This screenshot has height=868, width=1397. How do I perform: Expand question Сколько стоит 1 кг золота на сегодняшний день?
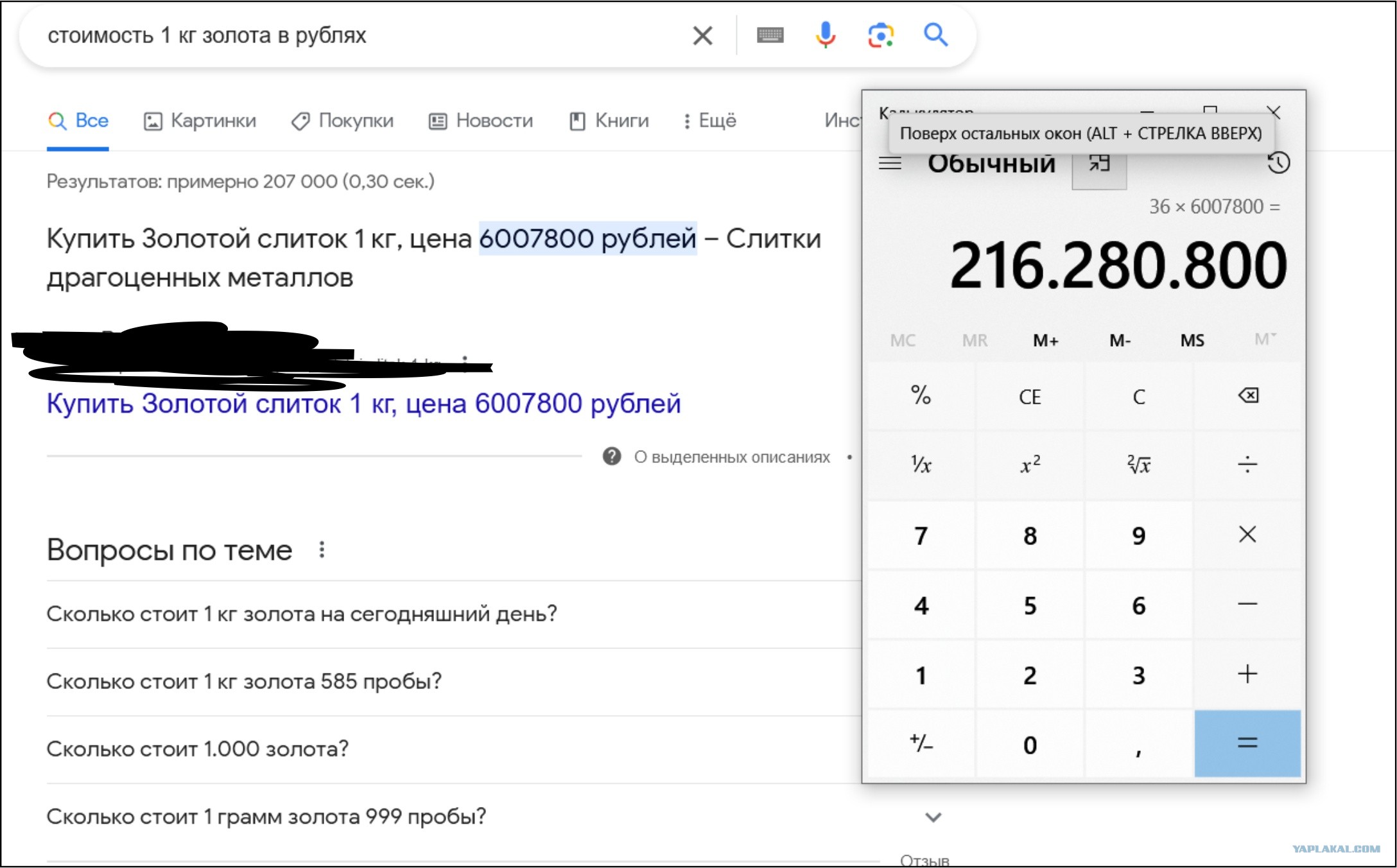[453, 614]
